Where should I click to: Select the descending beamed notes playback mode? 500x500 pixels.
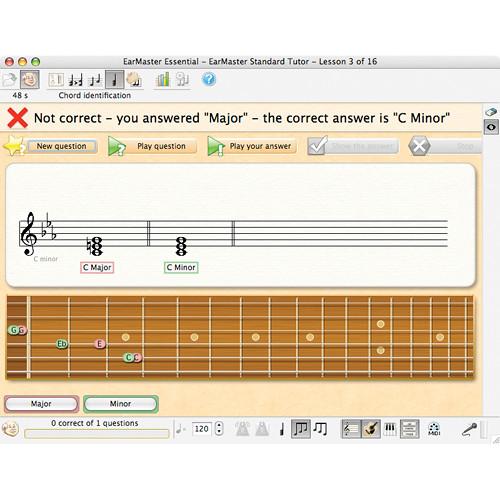point(321,429)
